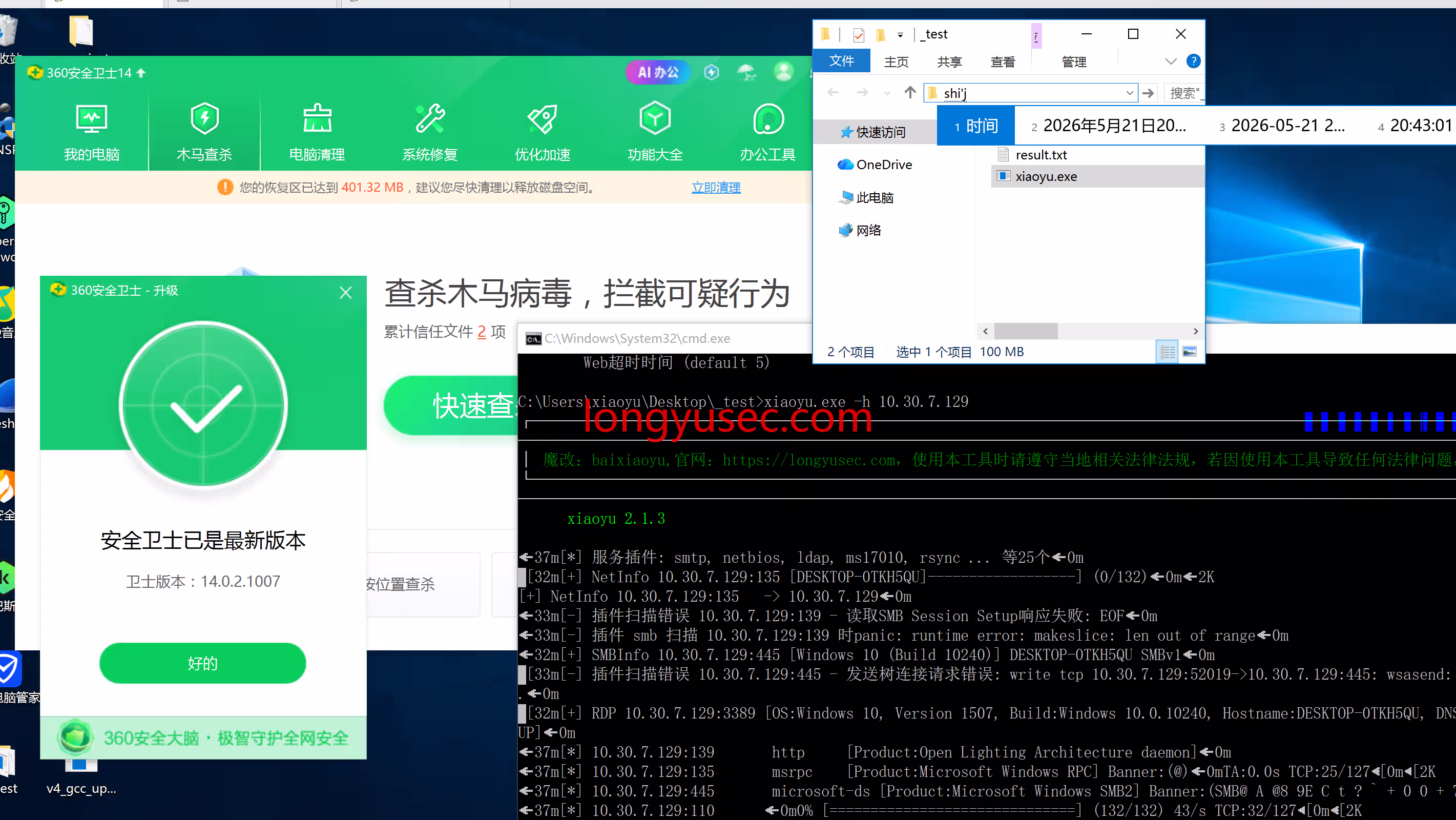Screen dimensions: 1456x820
Task: Click the left arrow of horizontal scrollbar
Action: coord(986,332)
